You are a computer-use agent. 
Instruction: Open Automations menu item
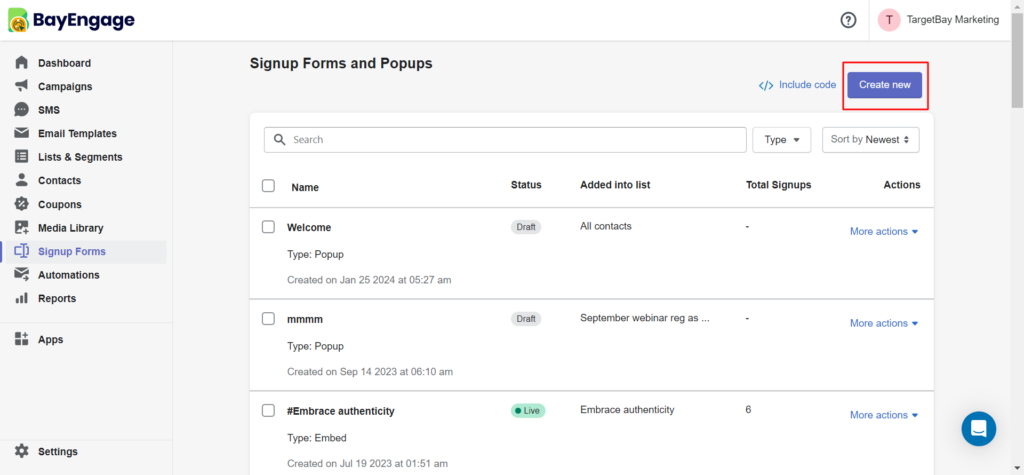pos(69,275)
